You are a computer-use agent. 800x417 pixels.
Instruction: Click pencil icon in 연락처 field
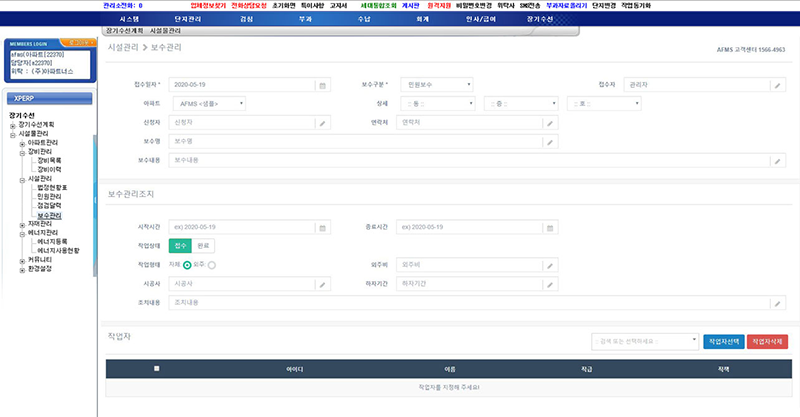(550, 123)
